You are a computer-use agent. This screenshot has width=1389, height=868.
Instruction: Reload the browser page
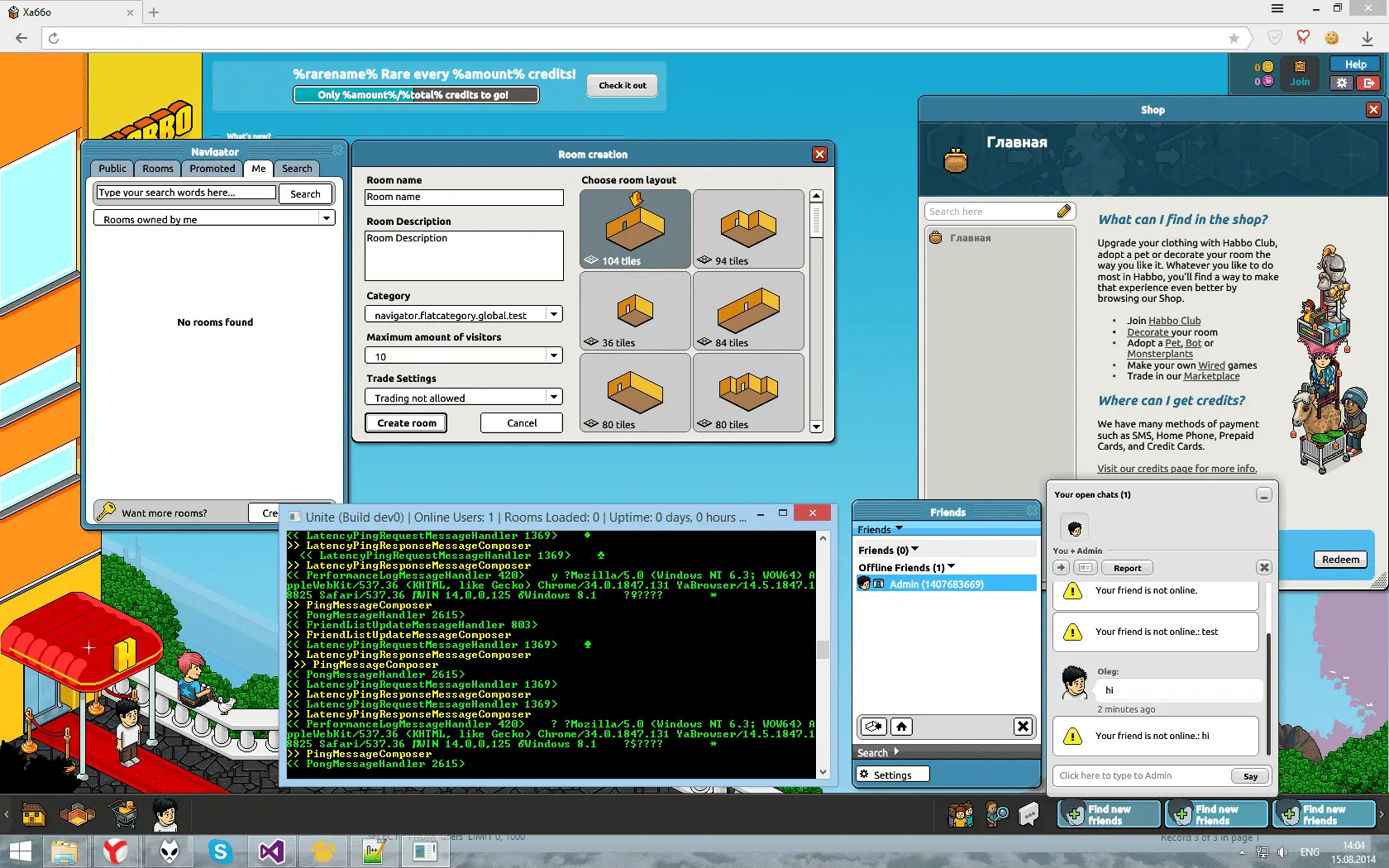pos(54,38)
